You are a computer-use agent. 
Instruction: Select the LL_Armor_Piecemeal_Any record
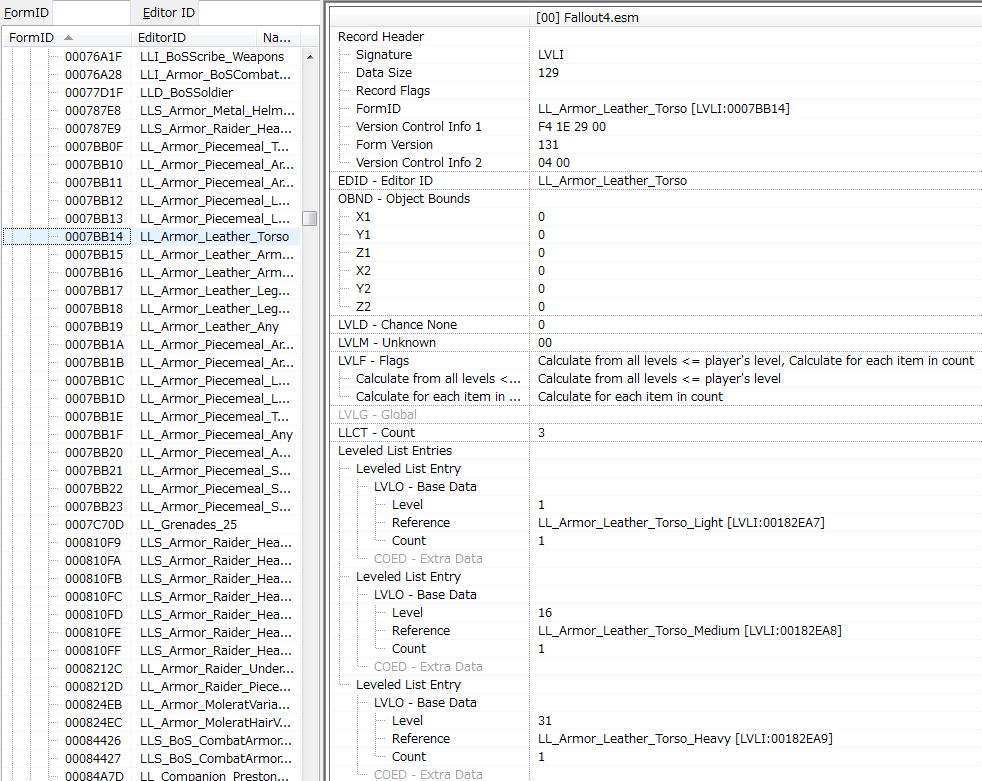pyautogui.click(x=151, y=435)
